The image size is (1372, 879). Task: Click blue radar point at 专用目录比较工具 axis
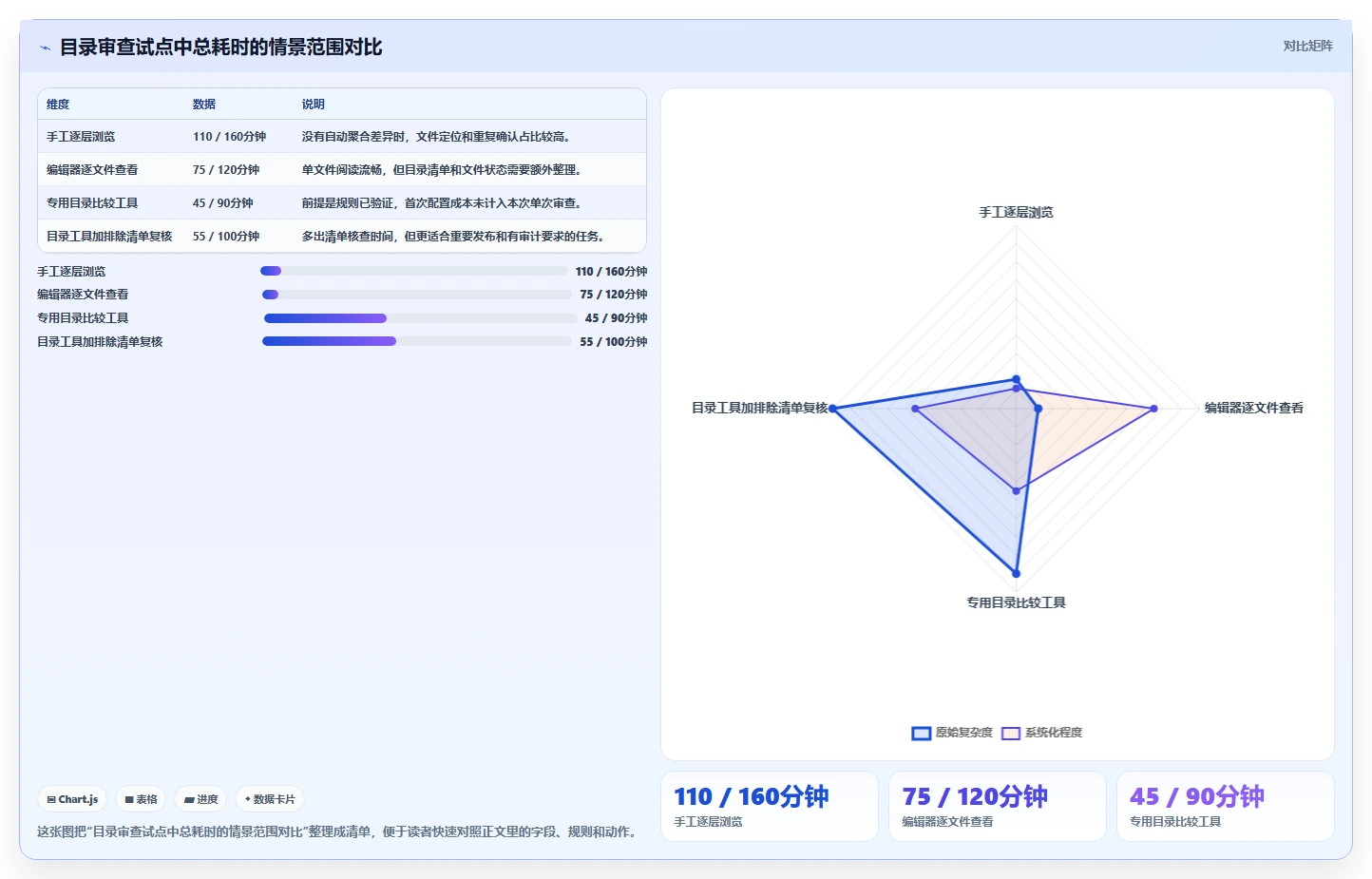click(x=1017, y=574)
